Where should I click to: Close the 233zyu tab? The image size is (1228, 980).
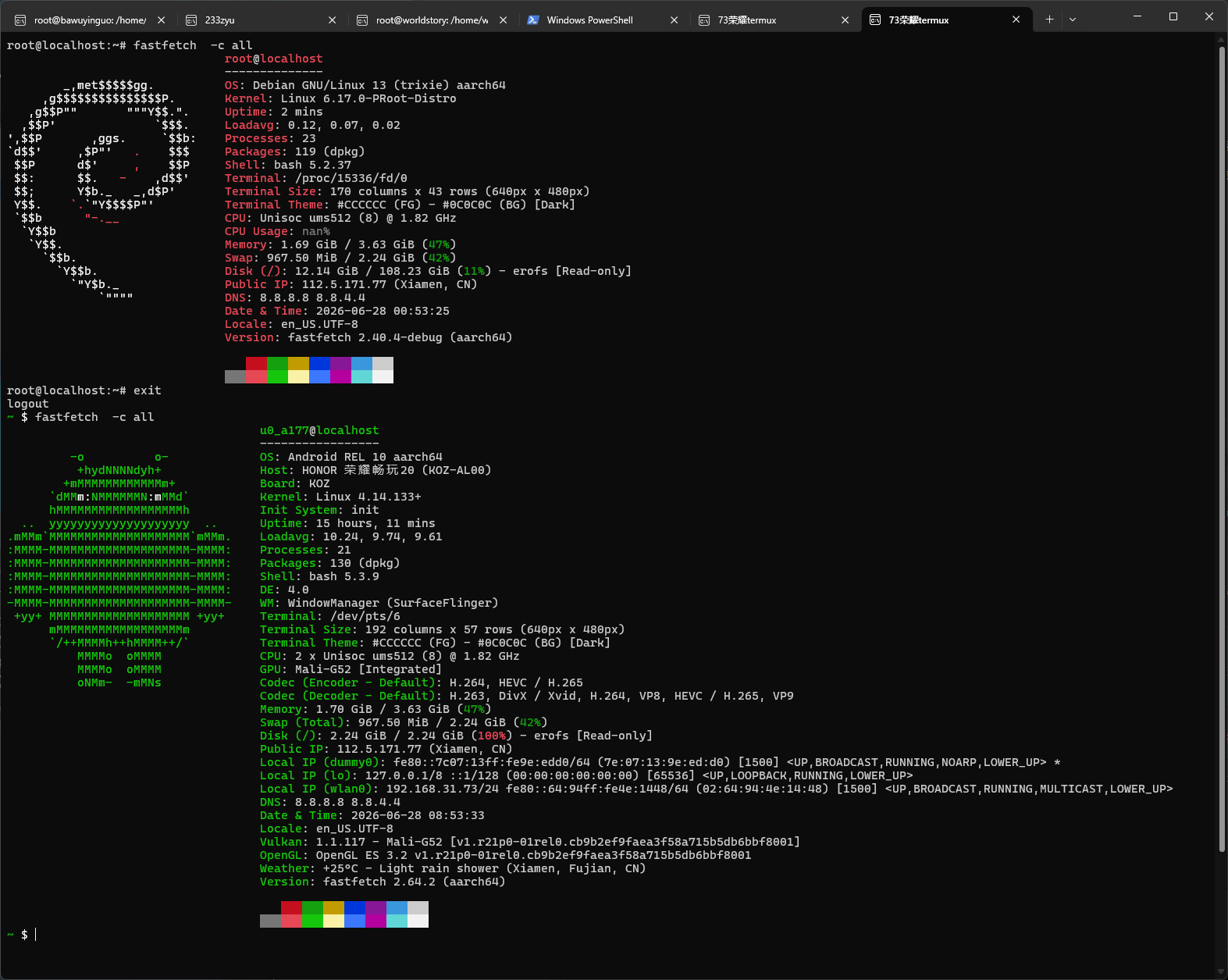pos(333,20)
